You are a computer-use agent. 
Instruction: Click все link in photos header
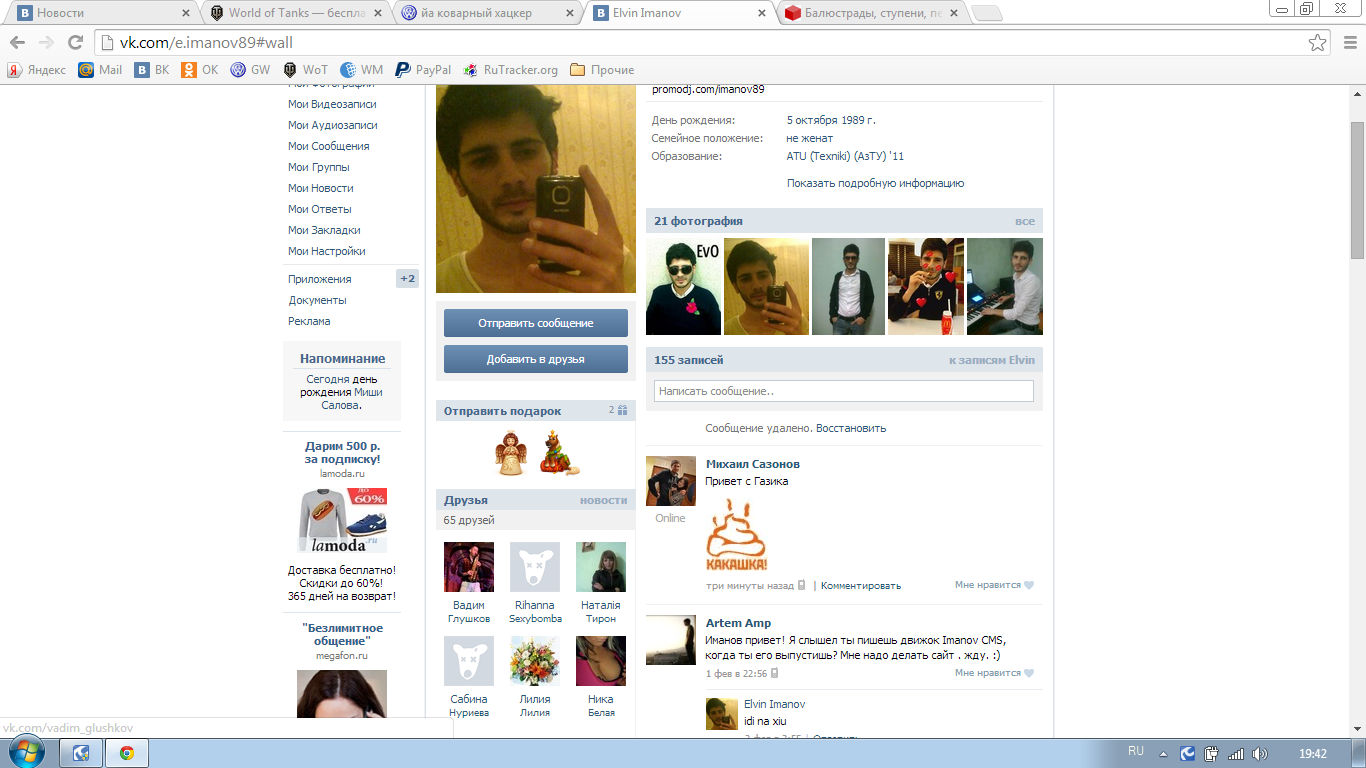[1025, 221]
